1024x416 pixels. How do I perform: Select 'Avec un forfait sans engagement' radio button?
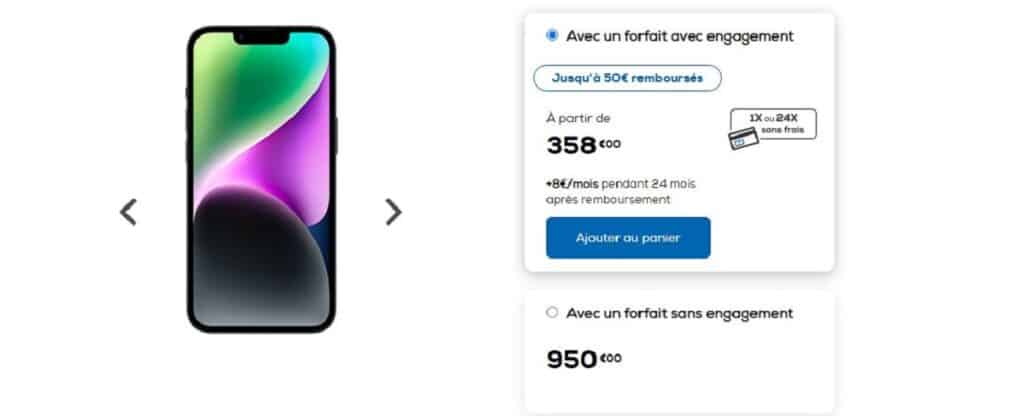(x=552, y=312)
